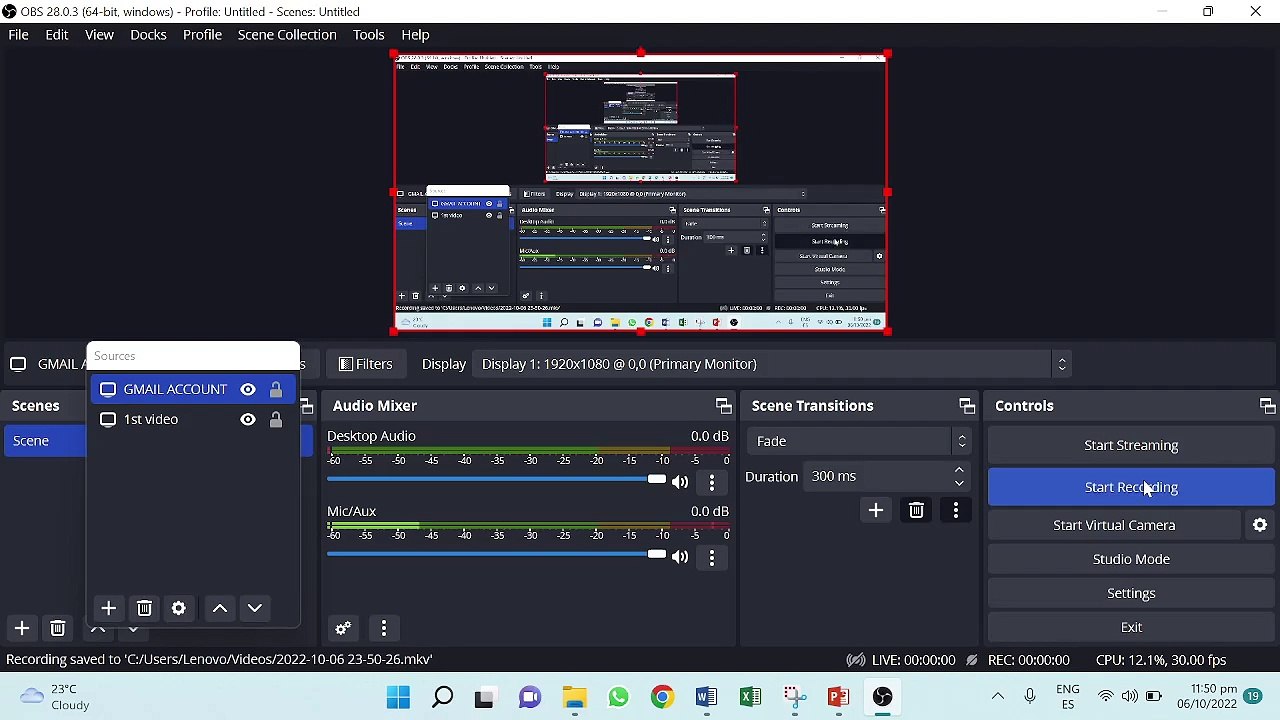Mute the Desktop Audio speaker icon
This screenshot has height=720, width=1280.
point(680,481)
